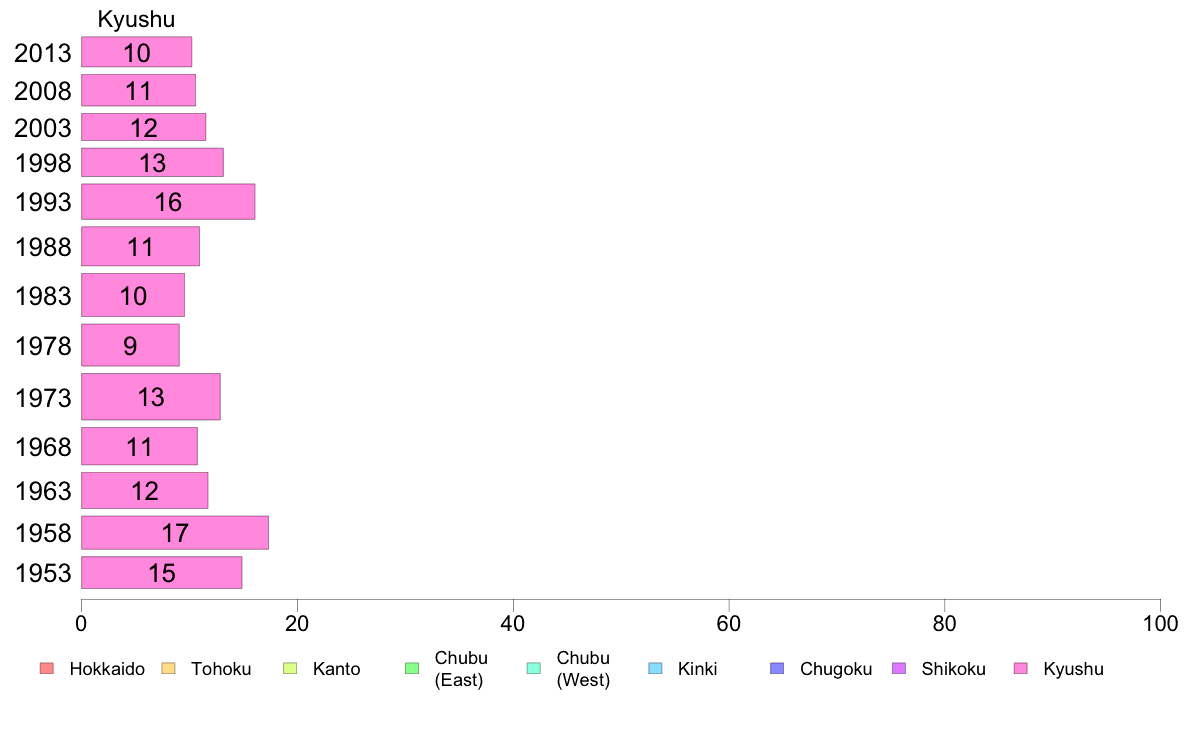Select the 2013 bar showing 10
1188x736 pixels.
pos(136,52)
